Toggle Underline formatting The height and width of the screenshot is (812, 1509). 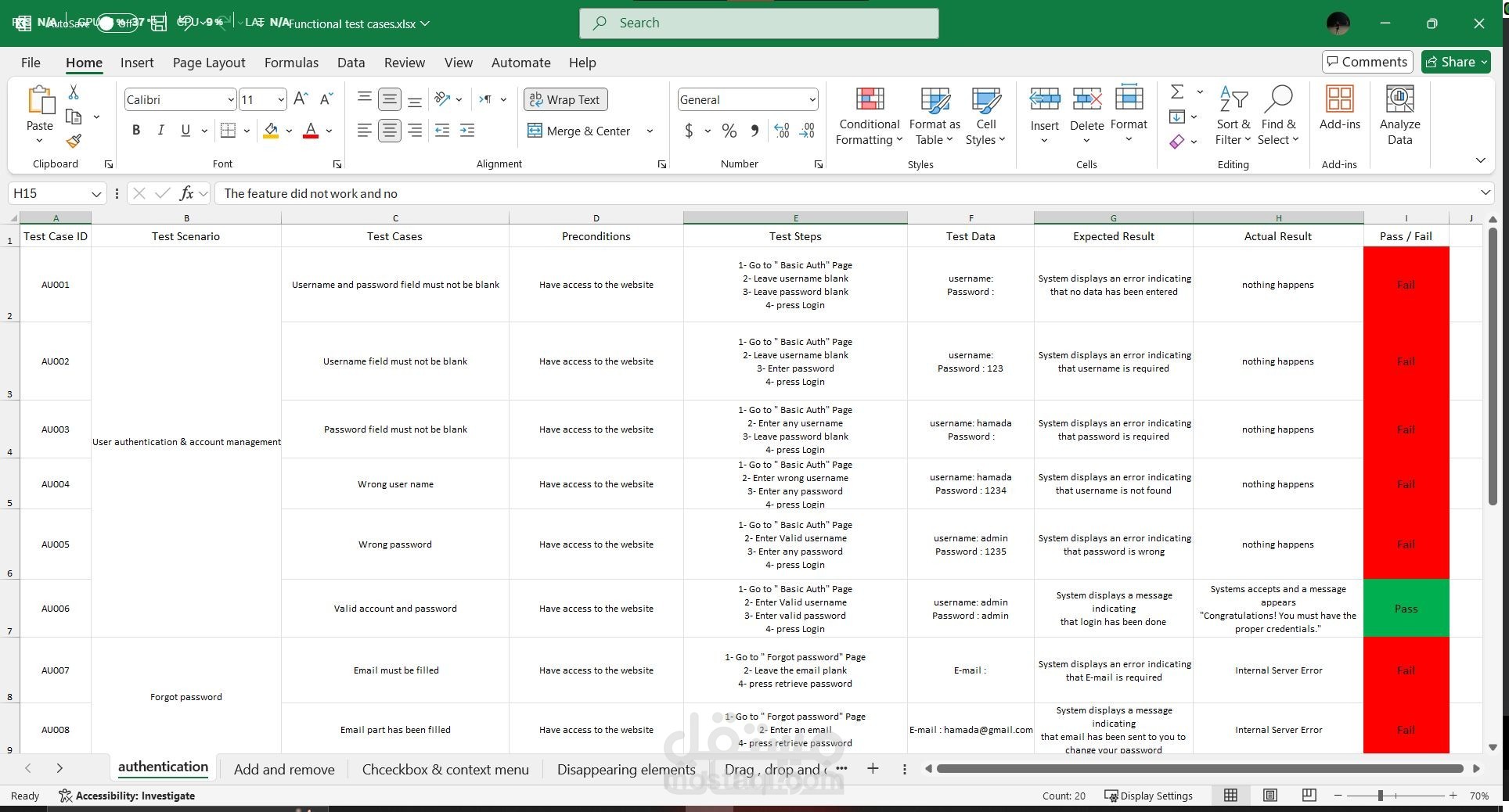point(185,131)
